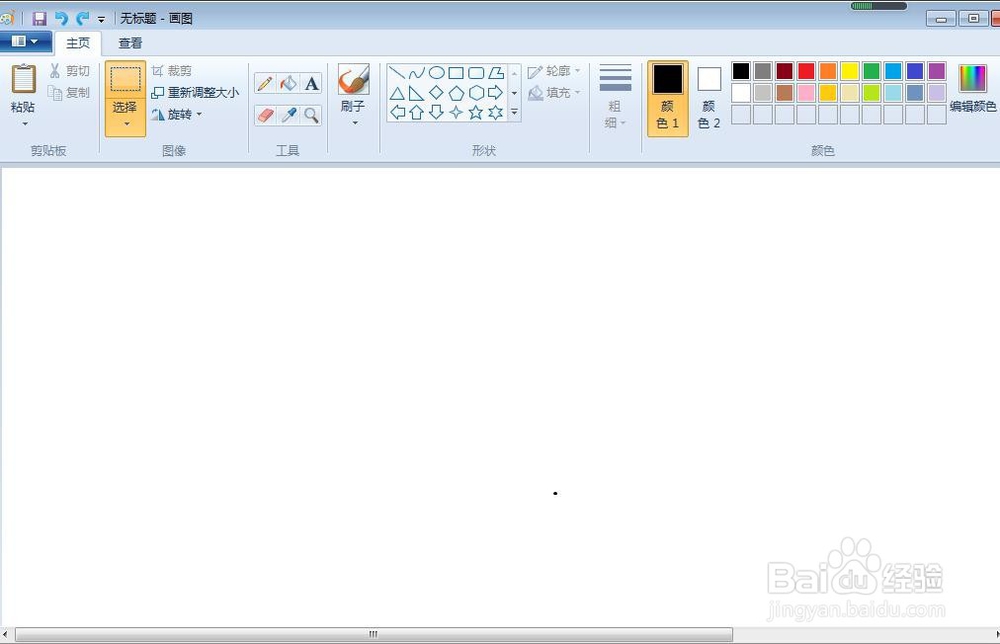The image size is (1000, 644).
Task: Choose the hexagon shape
Action: point(476,93)
